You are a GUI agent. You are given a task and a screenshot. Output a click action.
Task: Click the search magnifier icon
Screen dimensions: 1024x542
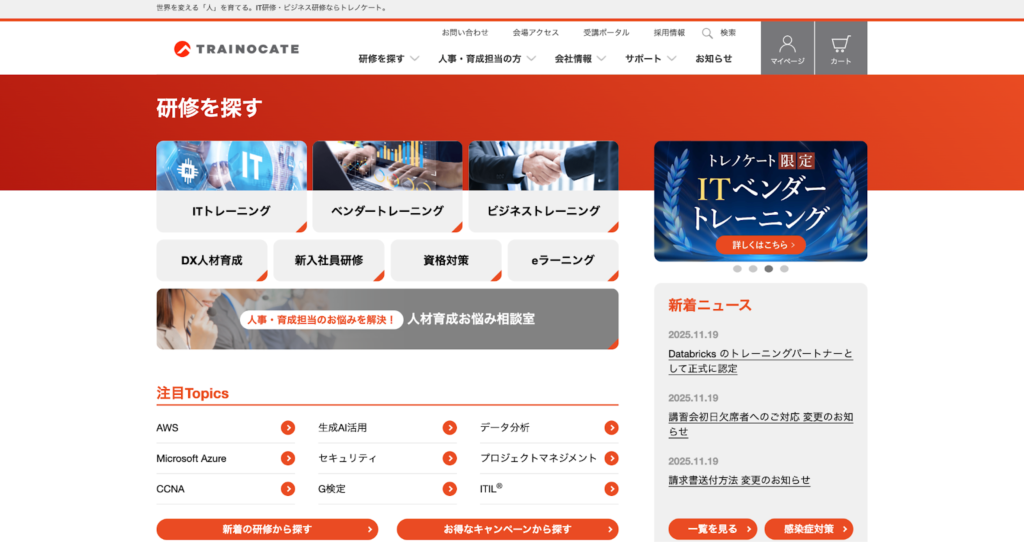707,33
